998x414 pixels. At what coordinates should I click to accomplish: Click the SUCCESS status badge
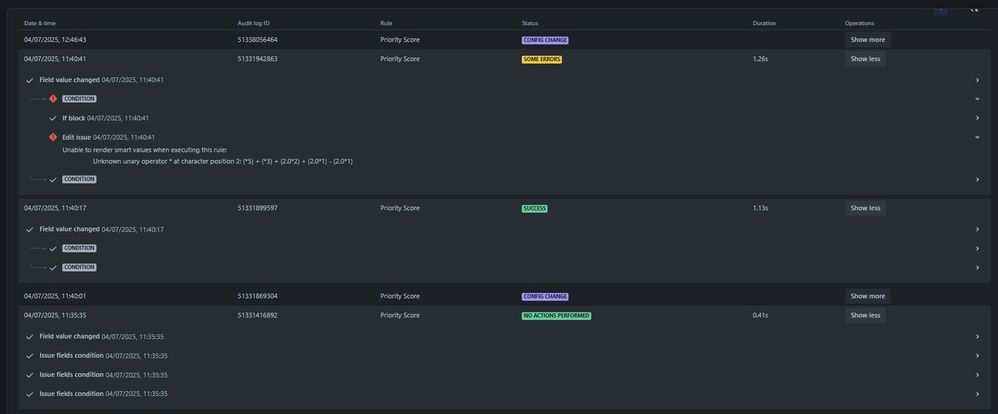[x=535, y=208]
